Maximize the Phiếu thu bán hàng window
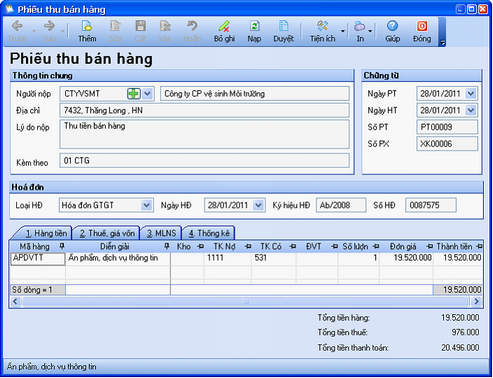 click(472, 9)
